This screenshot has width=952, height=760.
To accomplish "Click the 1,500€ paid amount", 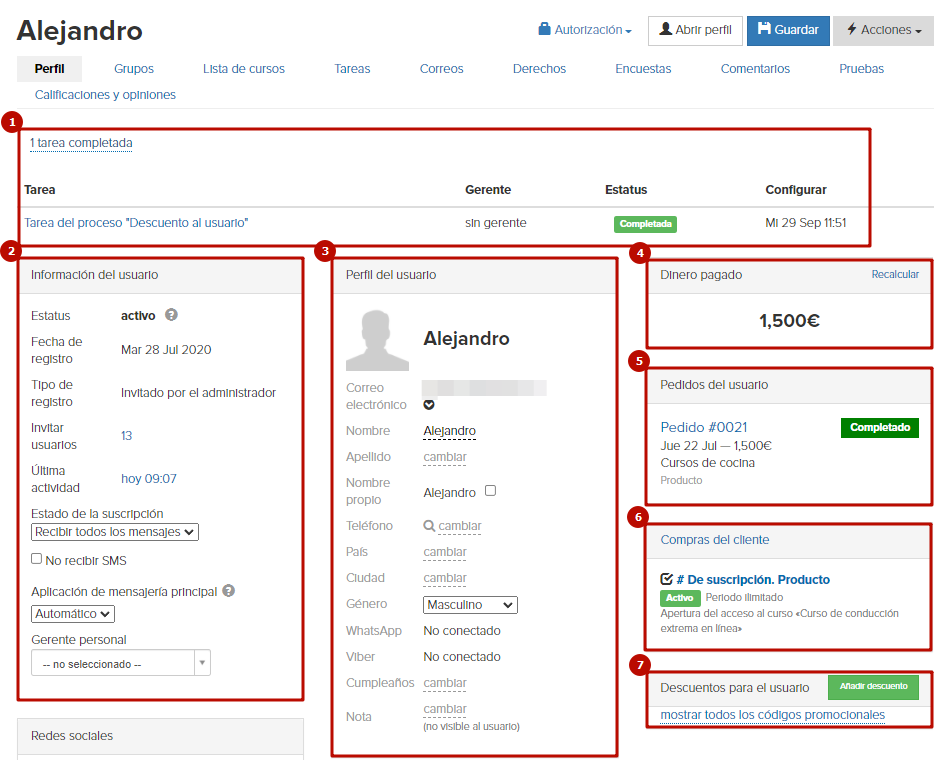I will pyautogui.click(x=789, y=321).
